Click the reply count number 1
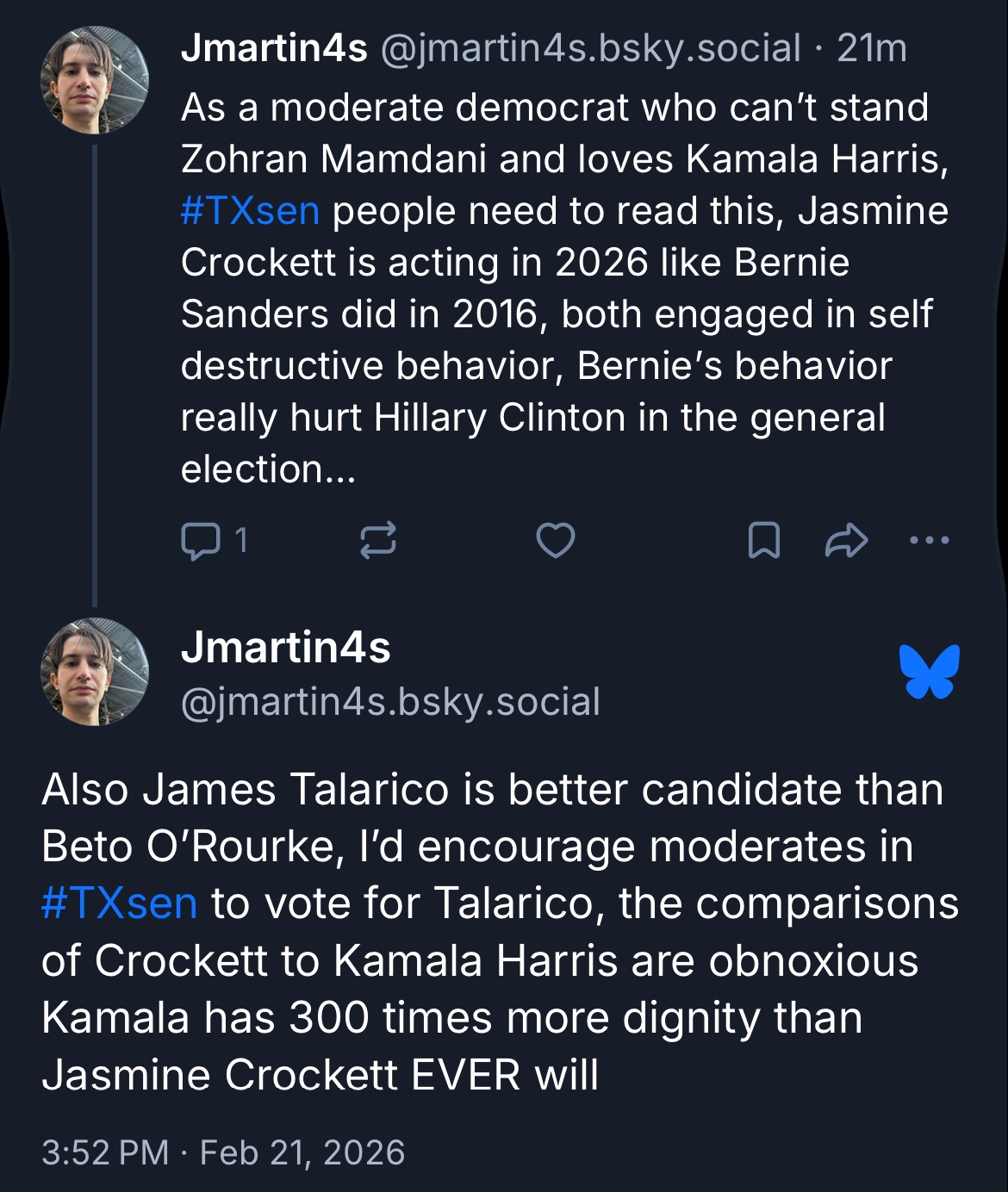This screenshot has width=1008, height=1192. click(x=241, y=541)
